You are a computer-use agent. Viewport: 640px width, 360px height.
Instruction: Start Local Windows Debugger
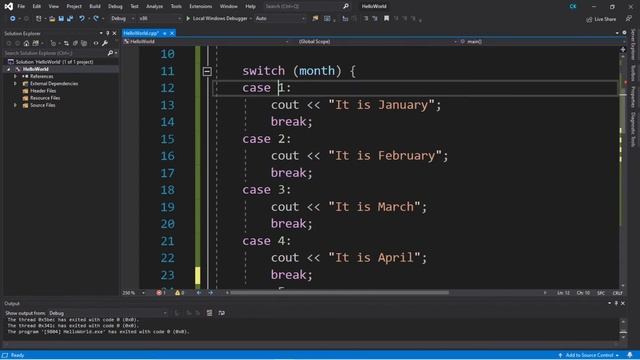click(x=217, y=19)
